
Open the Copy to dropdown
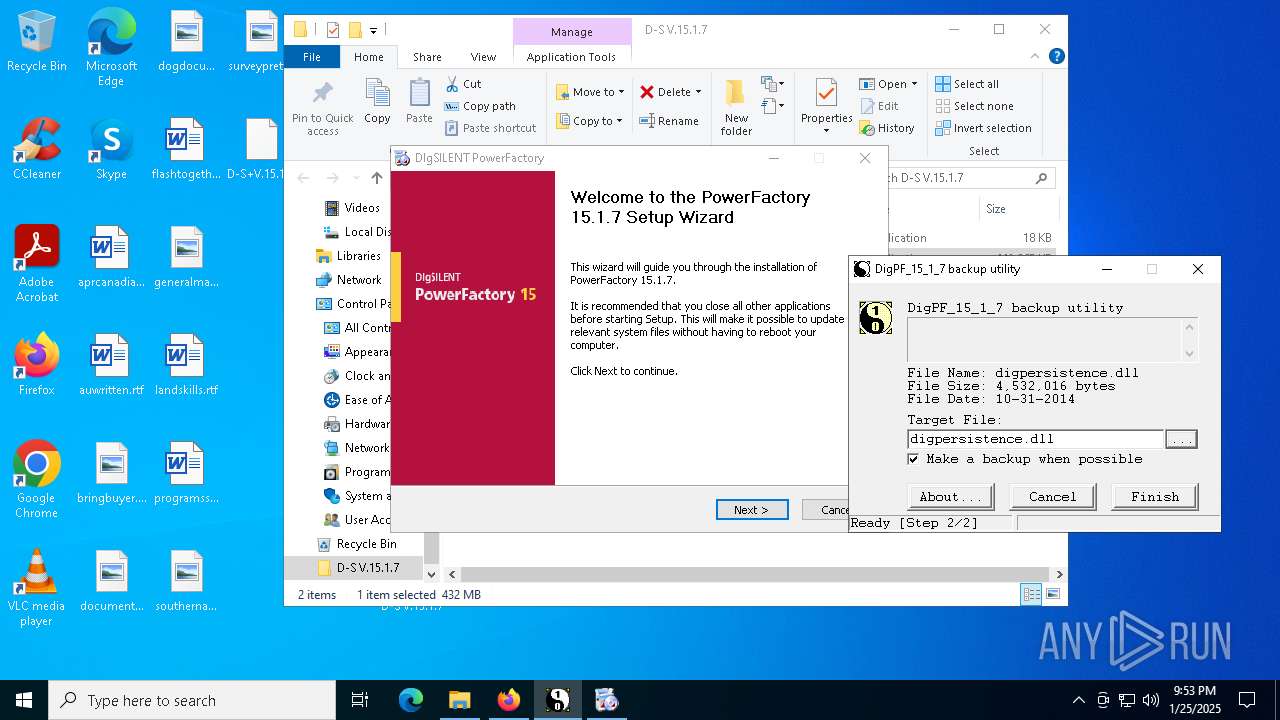click(x=589, y=121)
